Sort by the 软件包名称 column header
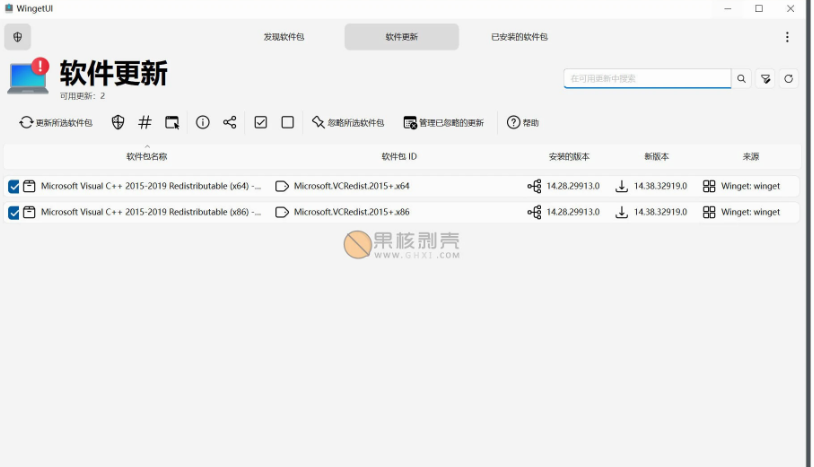Image resolution: width=814 pixels, height=467 pixels. pos(147,156)
